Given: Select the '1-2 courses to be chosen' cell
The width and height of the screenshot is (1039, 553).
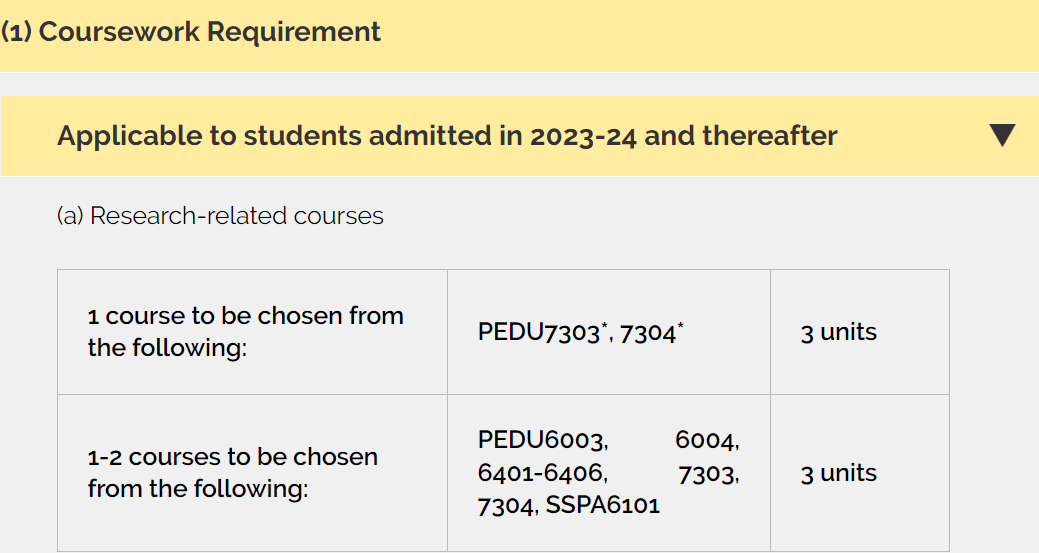Looking at the screenshot, I should tap(233, 473).
